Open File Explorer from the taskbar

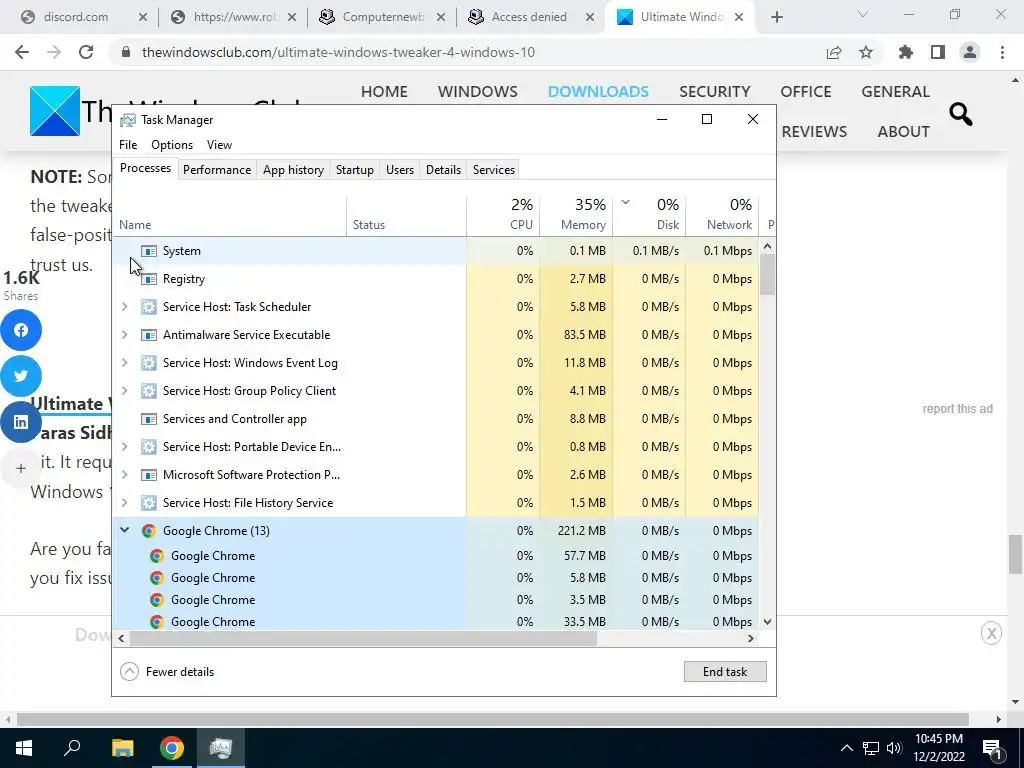[x=122, y=748]
